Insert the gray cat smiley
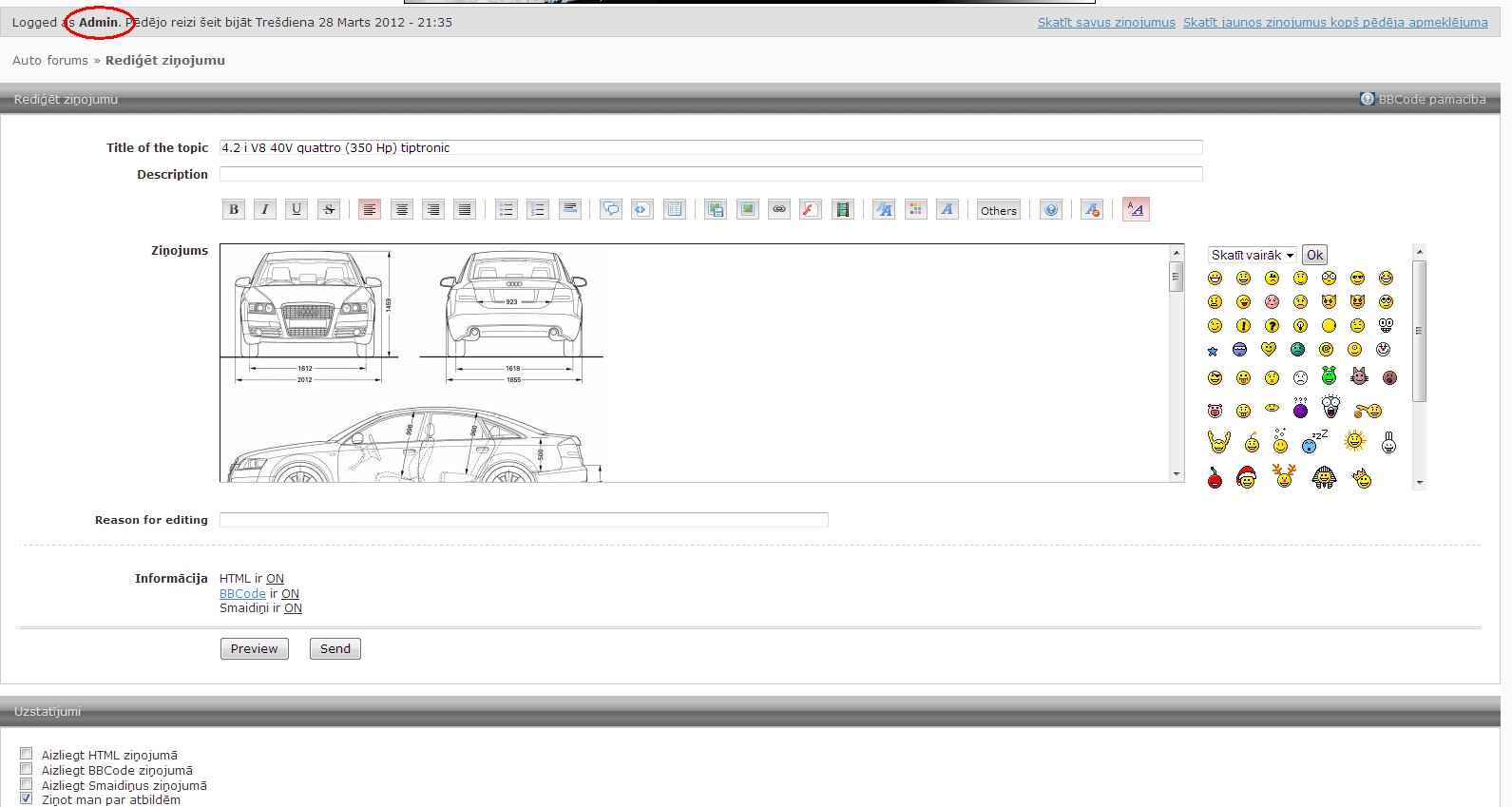1512x807 pixels. click(x=1359, y=376)
